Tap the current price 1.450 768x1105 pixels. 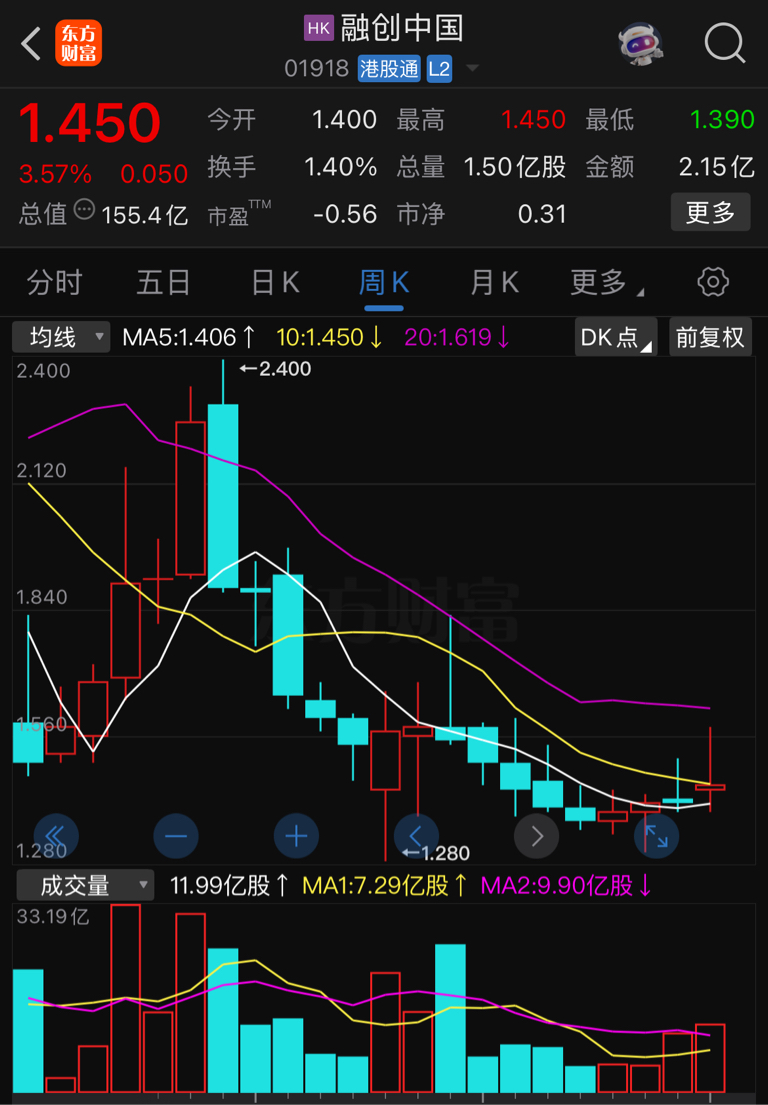[x=89, y=123]
